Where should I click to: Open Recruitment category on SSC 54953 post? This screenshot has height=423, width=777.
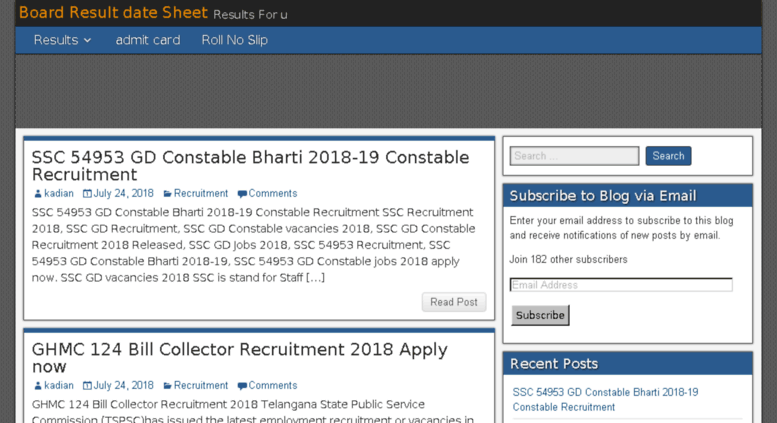(x=201, y=193)
